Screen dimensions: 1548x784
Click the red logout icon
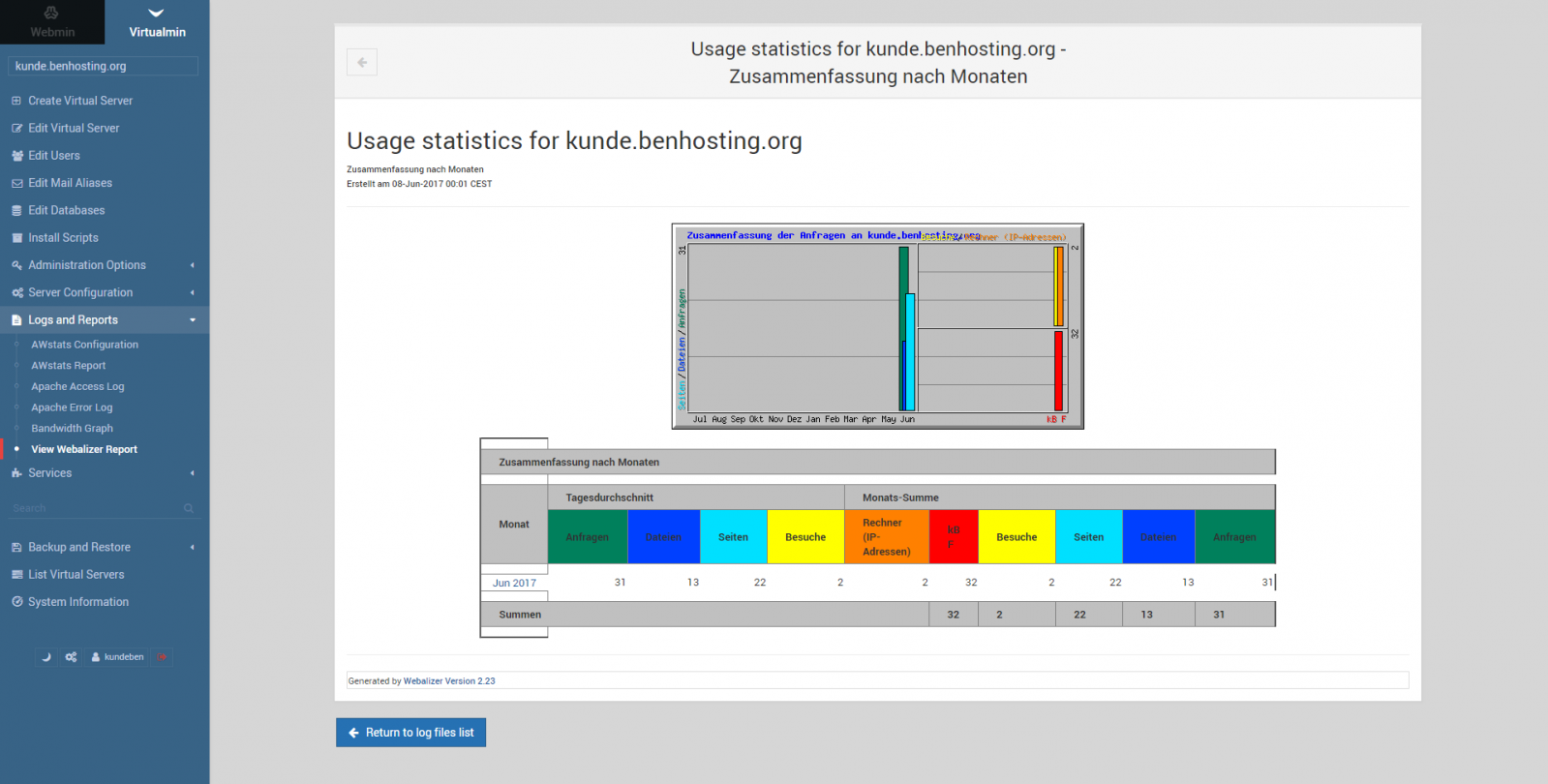pos(162,657)
